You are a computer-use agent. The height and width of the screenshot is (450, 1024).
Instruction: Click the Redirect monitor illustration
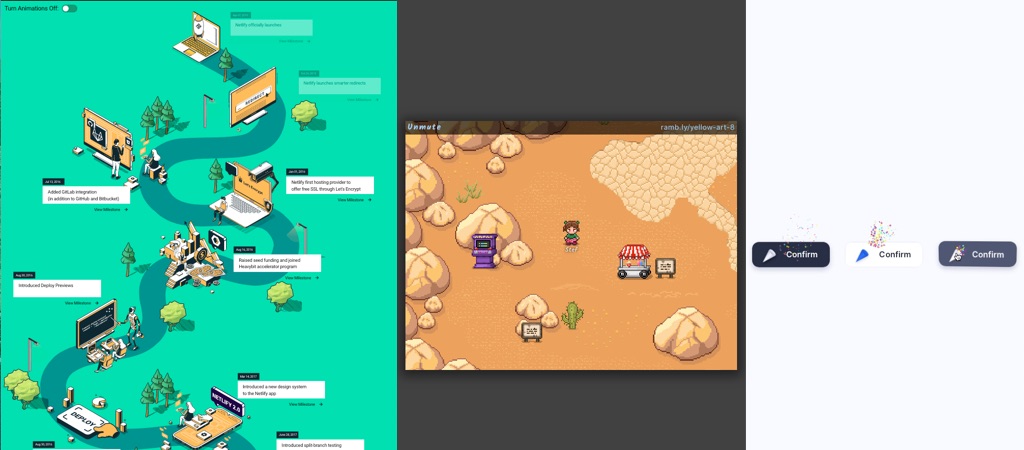253,98
